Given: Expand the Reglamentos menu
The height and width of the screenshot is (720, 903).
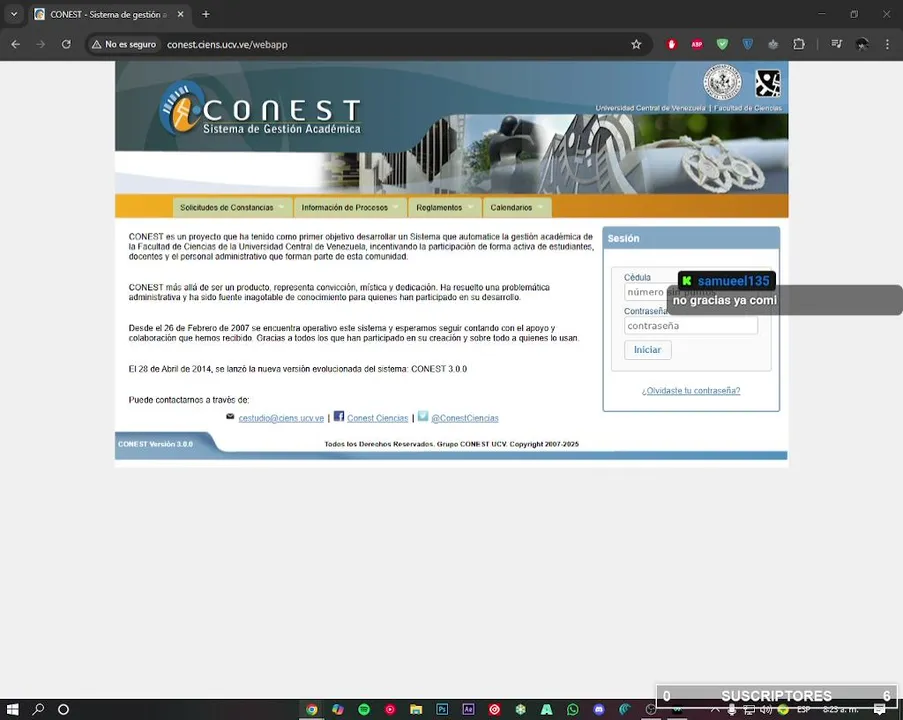Looking at the screenshot, I should pos(444,207).
